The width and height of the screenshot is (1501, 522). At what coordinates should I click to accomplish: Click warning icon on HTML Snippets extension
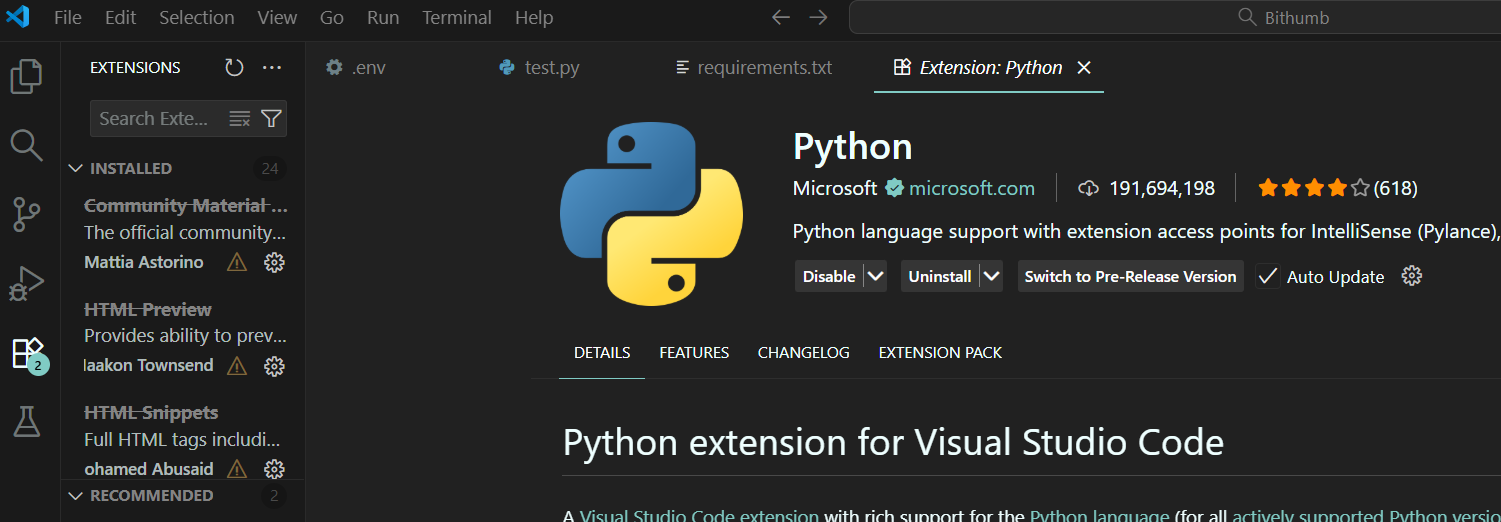coord(237,469)
